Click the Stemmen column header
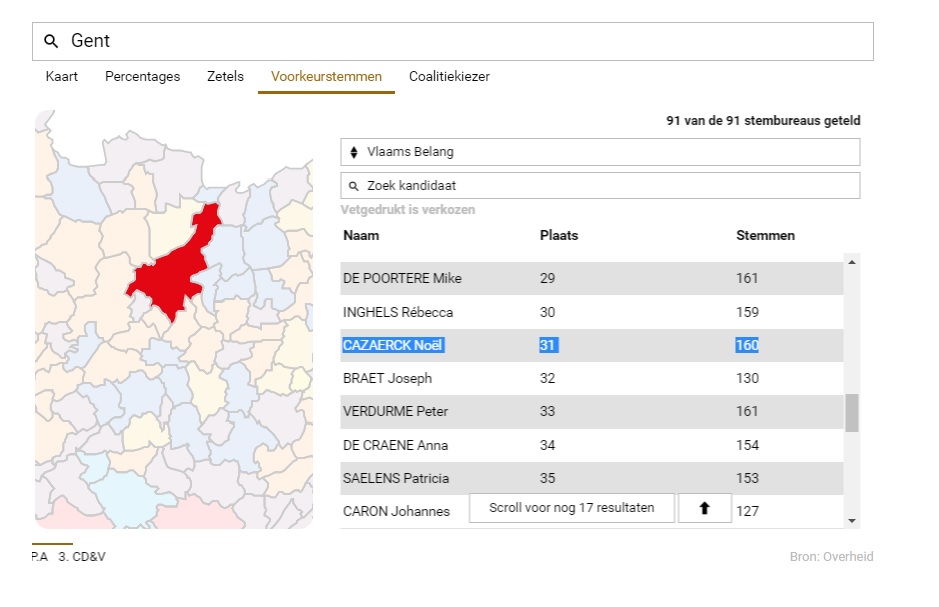The height and width of the screenshot is (607, 939). tap(765, 235)
